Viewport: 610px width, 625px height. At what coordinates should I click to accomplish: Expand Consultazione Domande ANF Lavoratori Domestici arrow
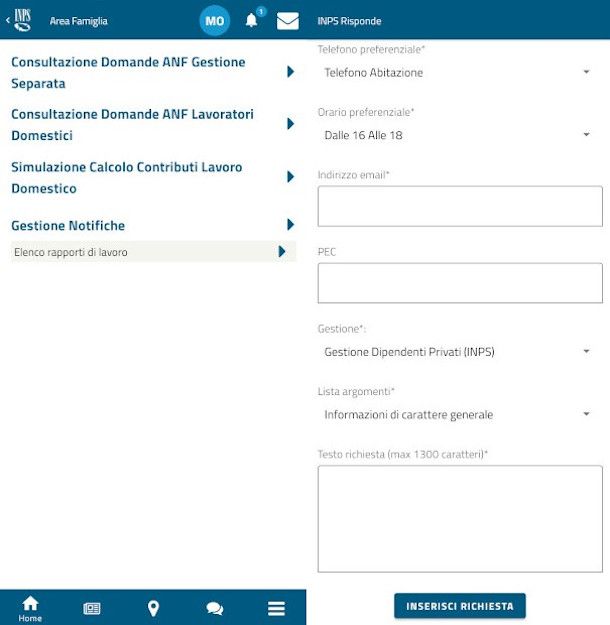291,124
